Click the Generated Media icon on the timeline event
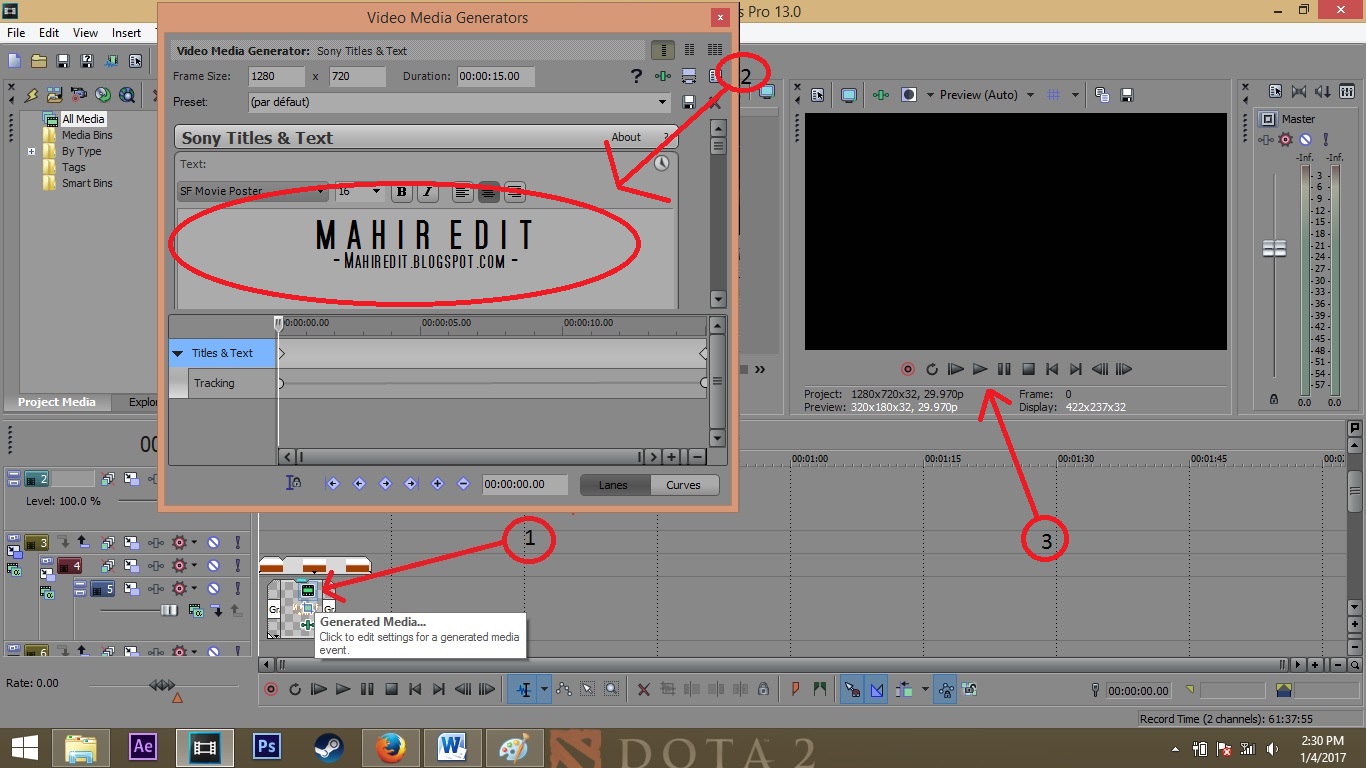The image size is (1366, 768). coord(308,591)
